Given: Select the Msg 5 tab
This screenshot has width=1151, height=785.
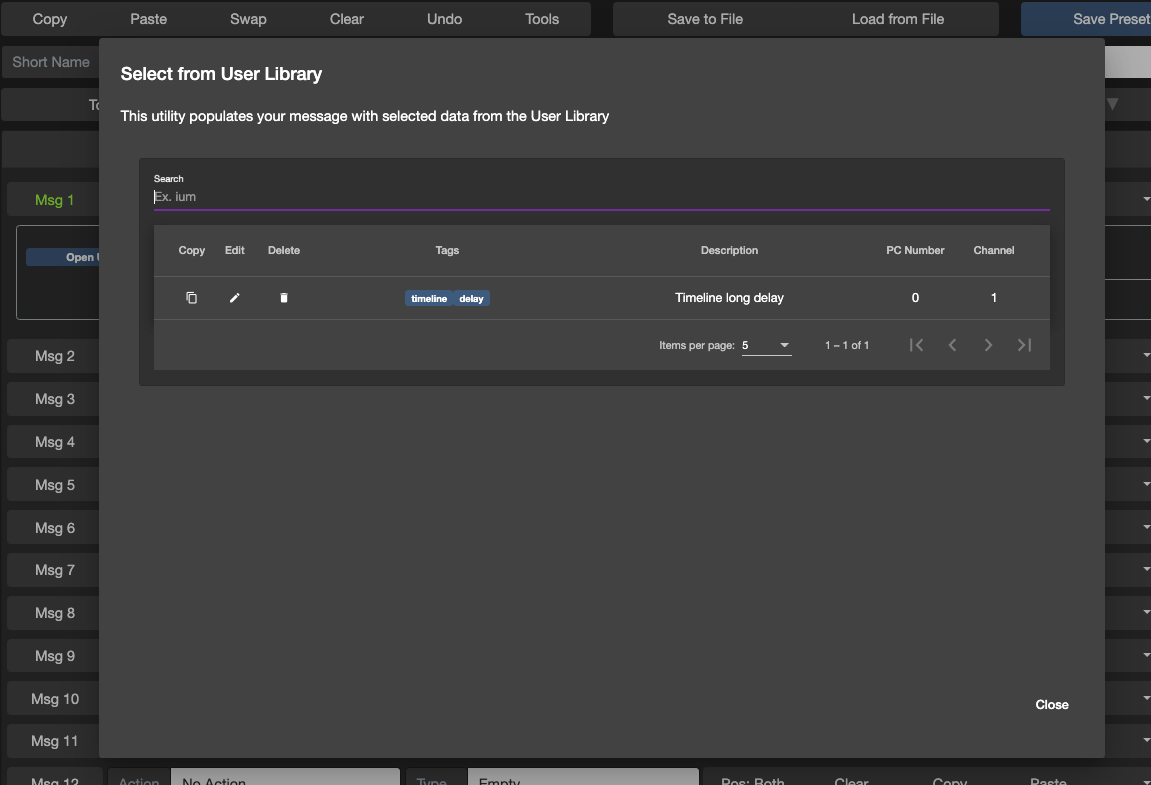Looking at the screenshot, I should click(x=55, y=485).
